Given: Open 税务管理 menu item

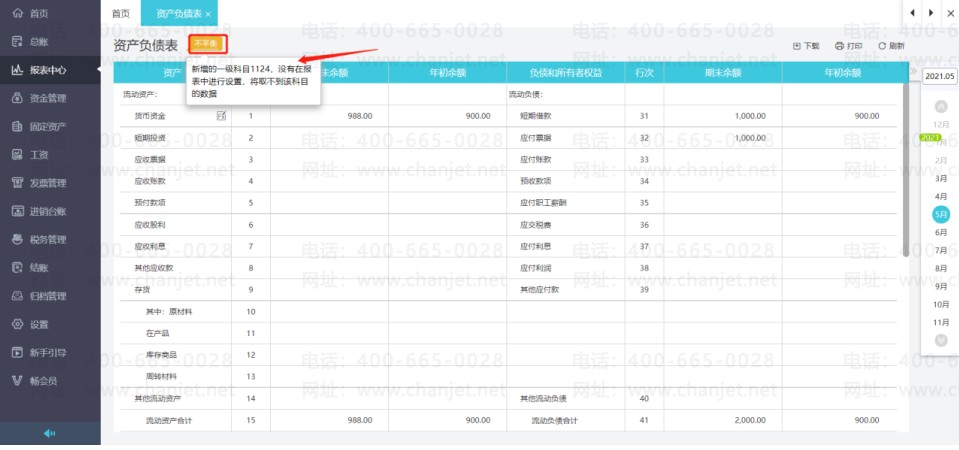Looking at the screenshot, I should tap(50, 240).
